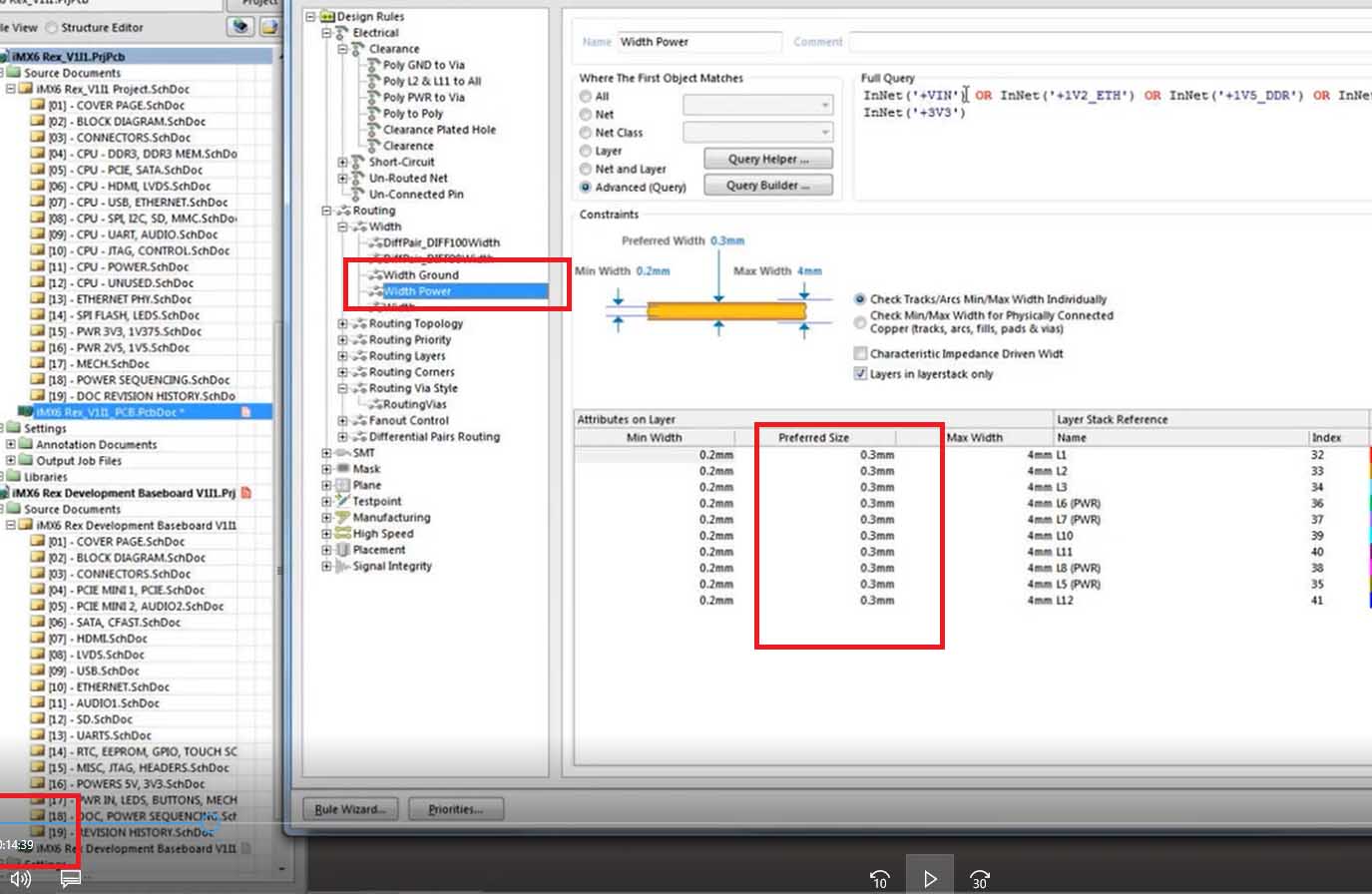Expand the Short-Circuit rule node
The height and width of the screenshot is (894, 1372).
click(342, 162)
